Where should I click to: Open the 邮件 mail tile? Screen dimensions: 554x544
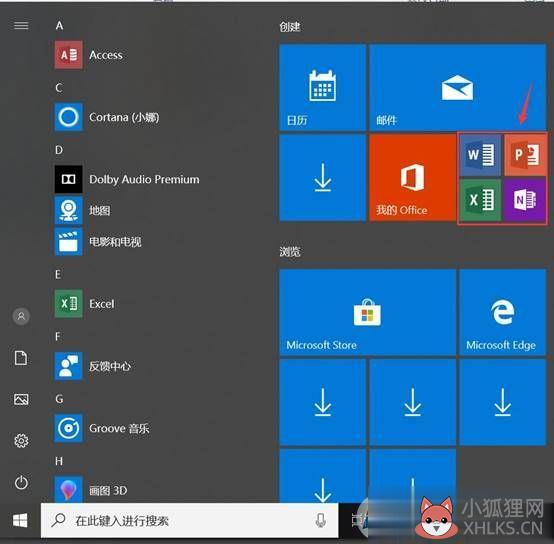tap(458, 87)
